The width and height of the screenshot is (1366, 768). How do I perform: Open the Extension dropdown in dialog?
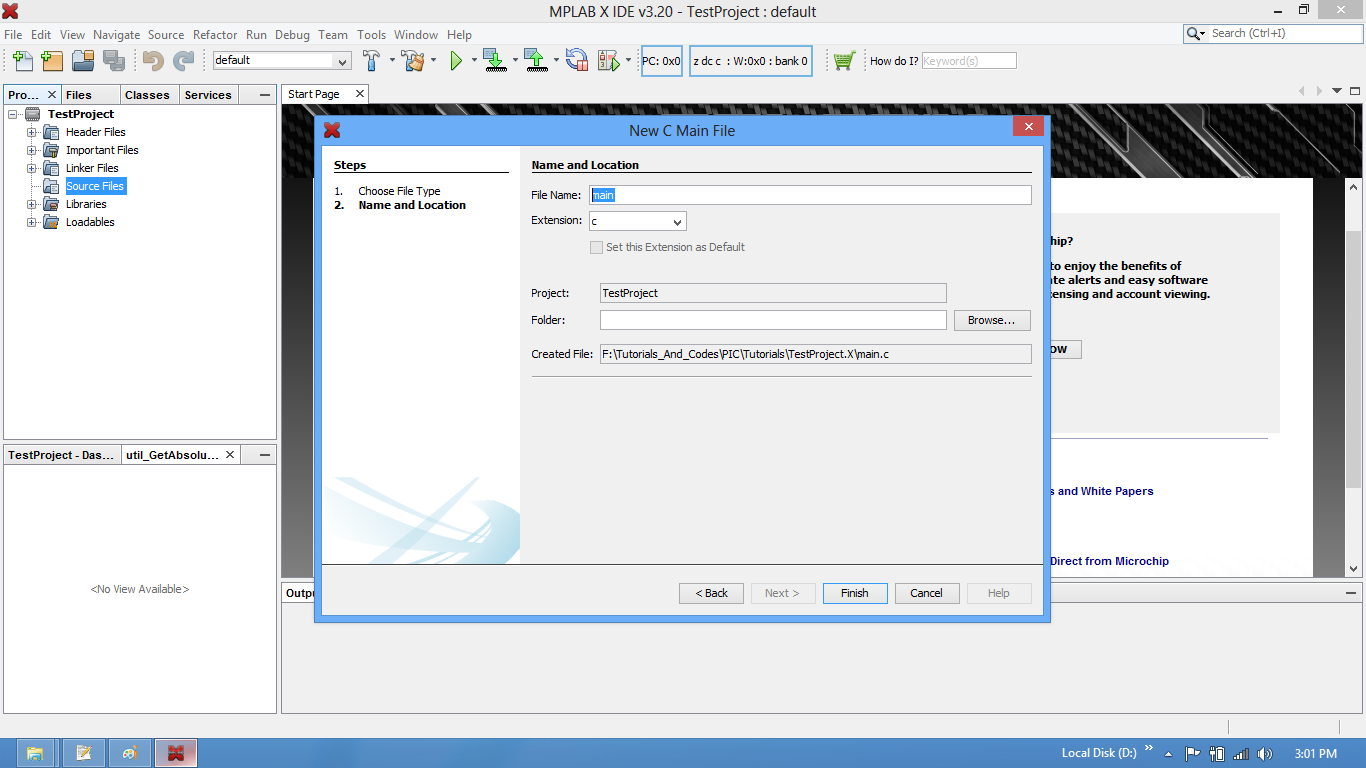coord(677,222)
